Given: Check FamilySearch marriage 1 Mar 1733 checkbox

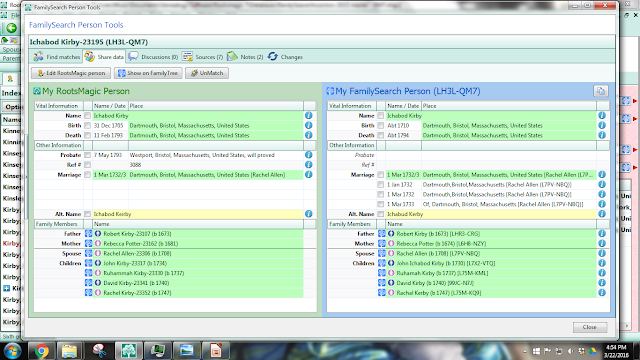Looking at the screenshot, I should (x=380, y=204).
